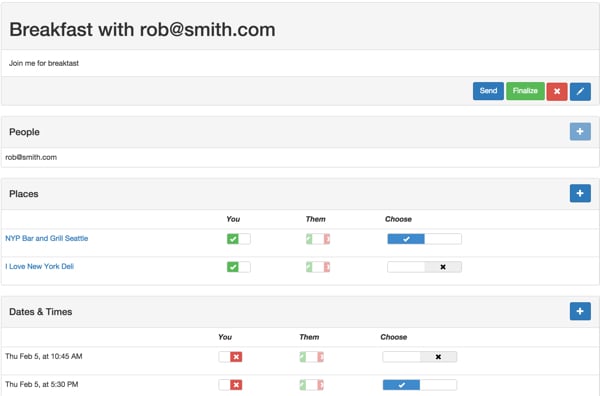Viewport: 600px width, 396px height.
Task: Click the People section heading
Action: [24, 132]
